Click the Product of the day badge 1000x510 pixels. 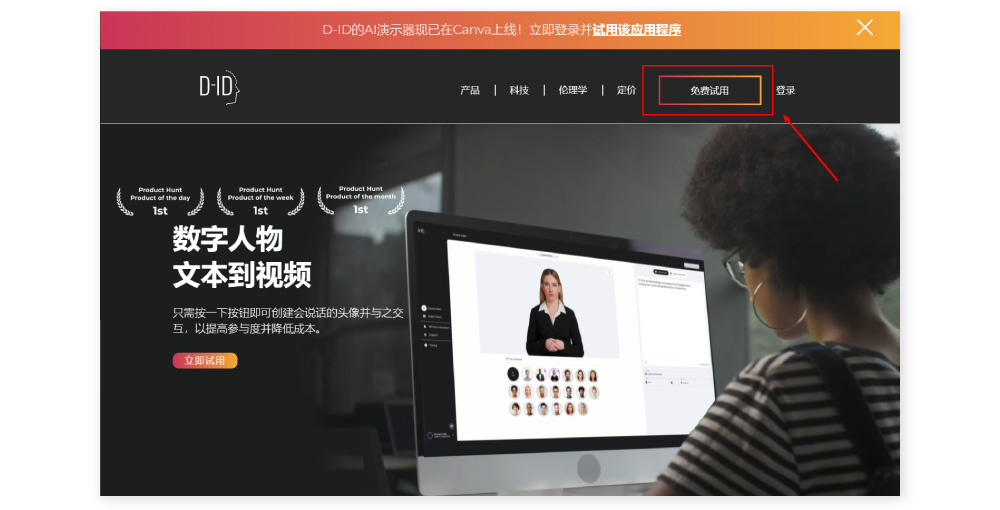[x=160, y=201]
